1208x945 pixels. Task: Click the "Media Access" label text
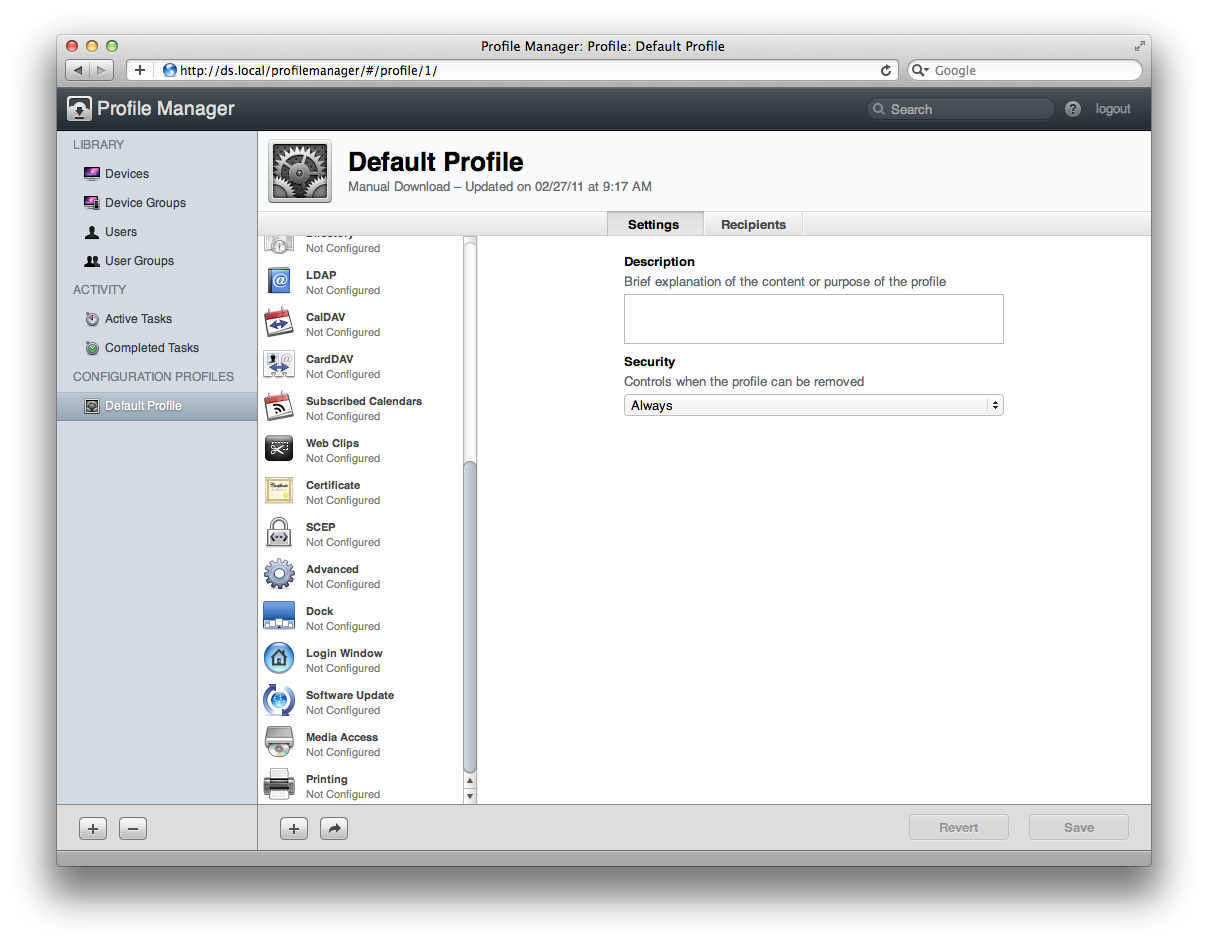coord(342,737)
